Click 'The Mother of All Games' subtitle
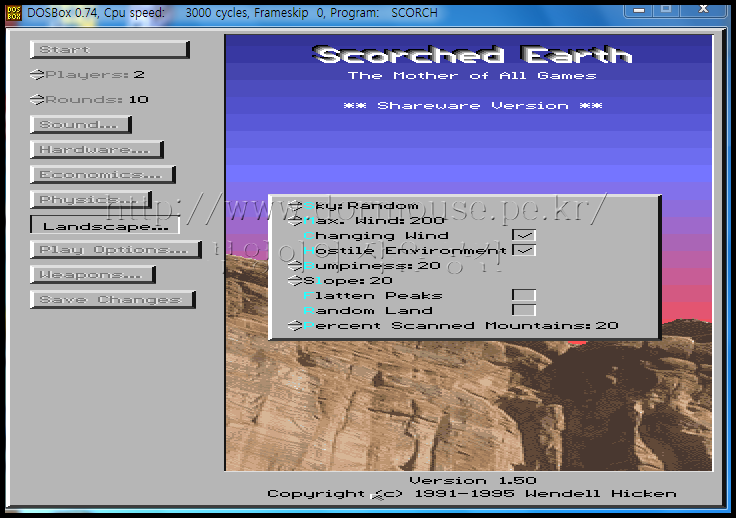The height and width of the screenshot is (518, 736). [x=472, y=76]
